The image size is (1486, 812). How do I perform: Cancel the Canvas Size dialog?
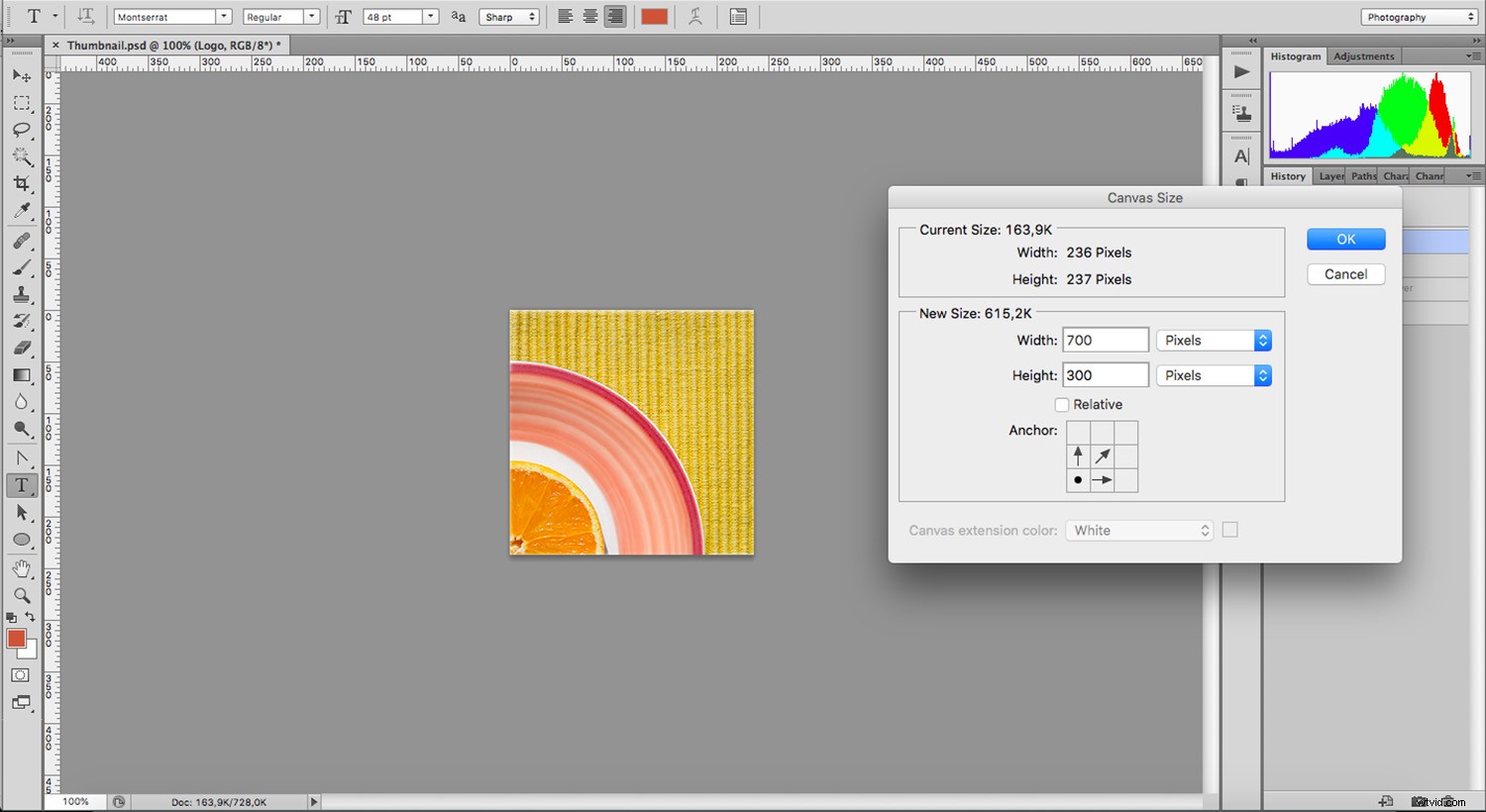(x=1345, y=274)
